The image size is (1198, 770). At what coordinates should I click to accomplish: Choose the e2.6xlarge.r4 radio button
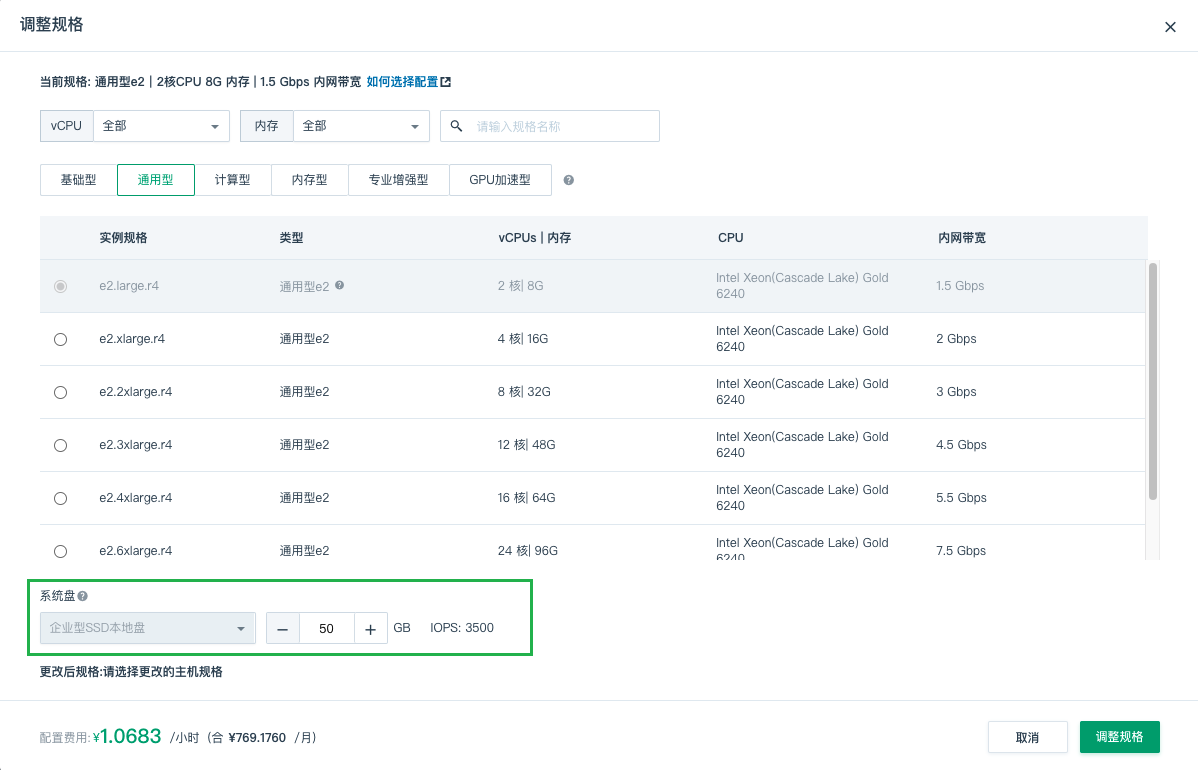60,552
